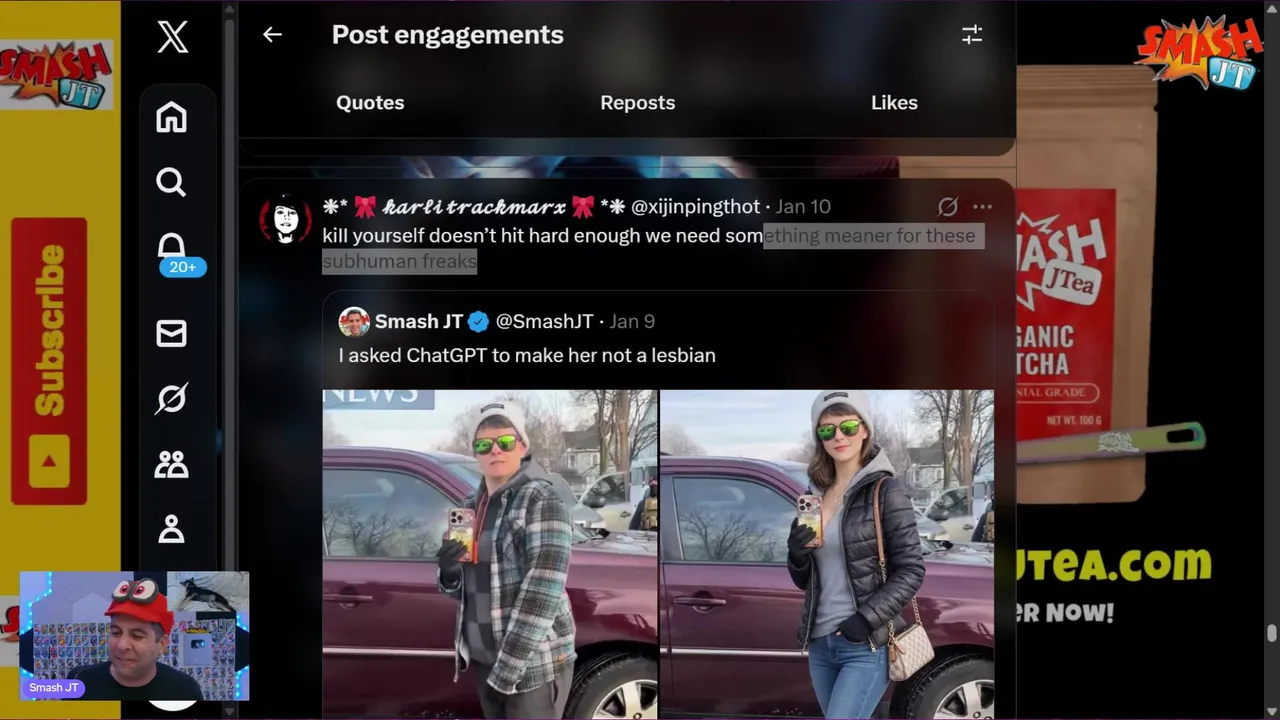Open the filter settings sliders icon
Viewport: 1280px width, 720px height.
[x=972, y=34]
